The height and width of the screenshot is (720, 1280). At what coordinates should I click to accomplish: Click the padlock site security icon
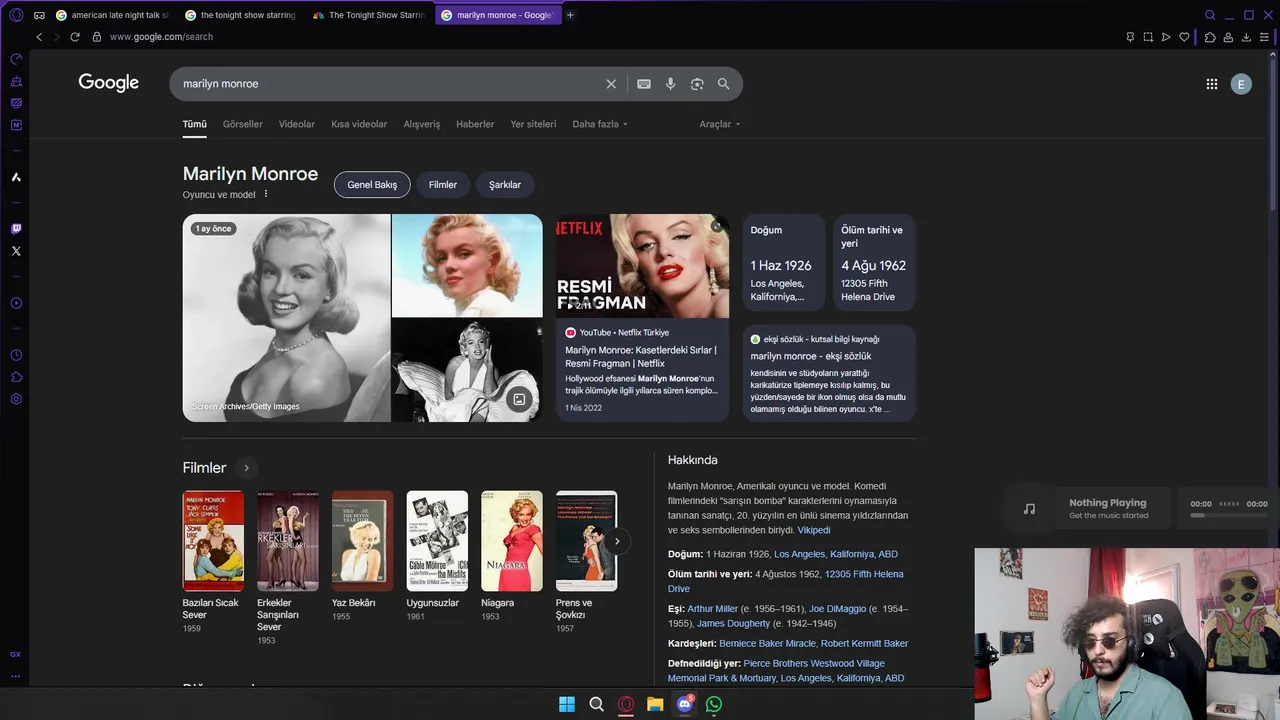click(97, 37)
